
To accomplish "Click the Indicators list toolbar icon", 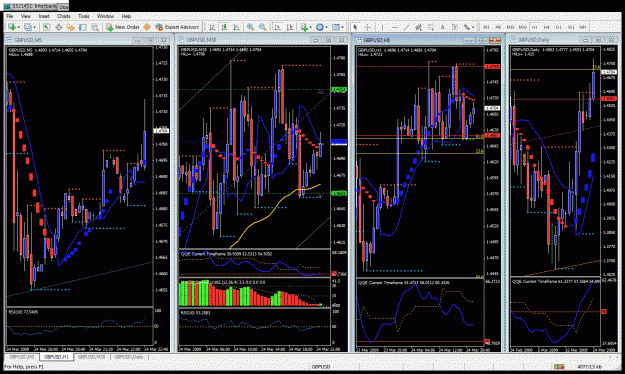I will tap(304, 27).
